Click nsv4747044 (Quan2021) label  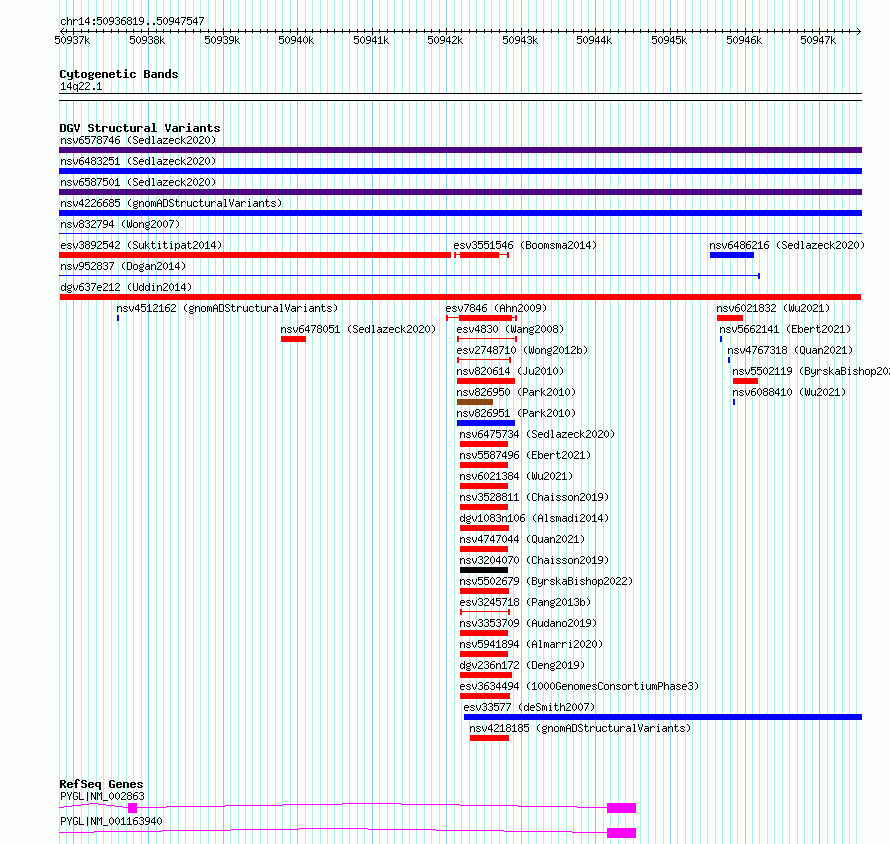[522, 539]
